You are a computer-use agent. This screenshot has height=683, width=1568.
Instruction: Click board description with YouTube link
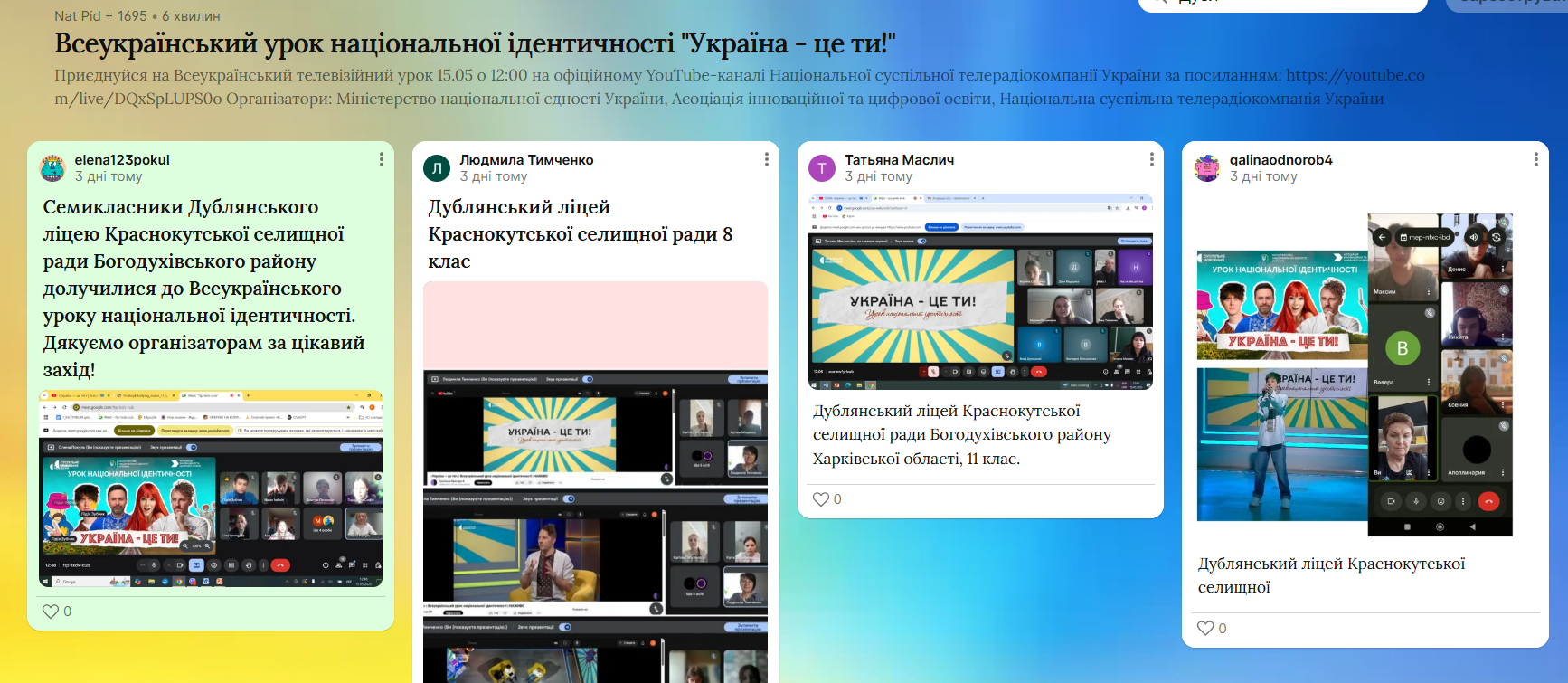click(739, 87)
